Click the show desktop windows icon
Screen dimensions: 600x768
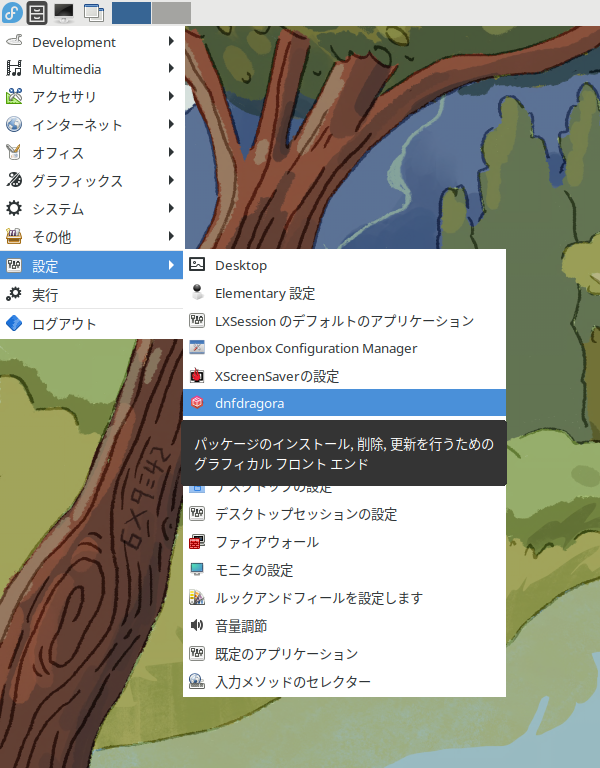(94, 12)
